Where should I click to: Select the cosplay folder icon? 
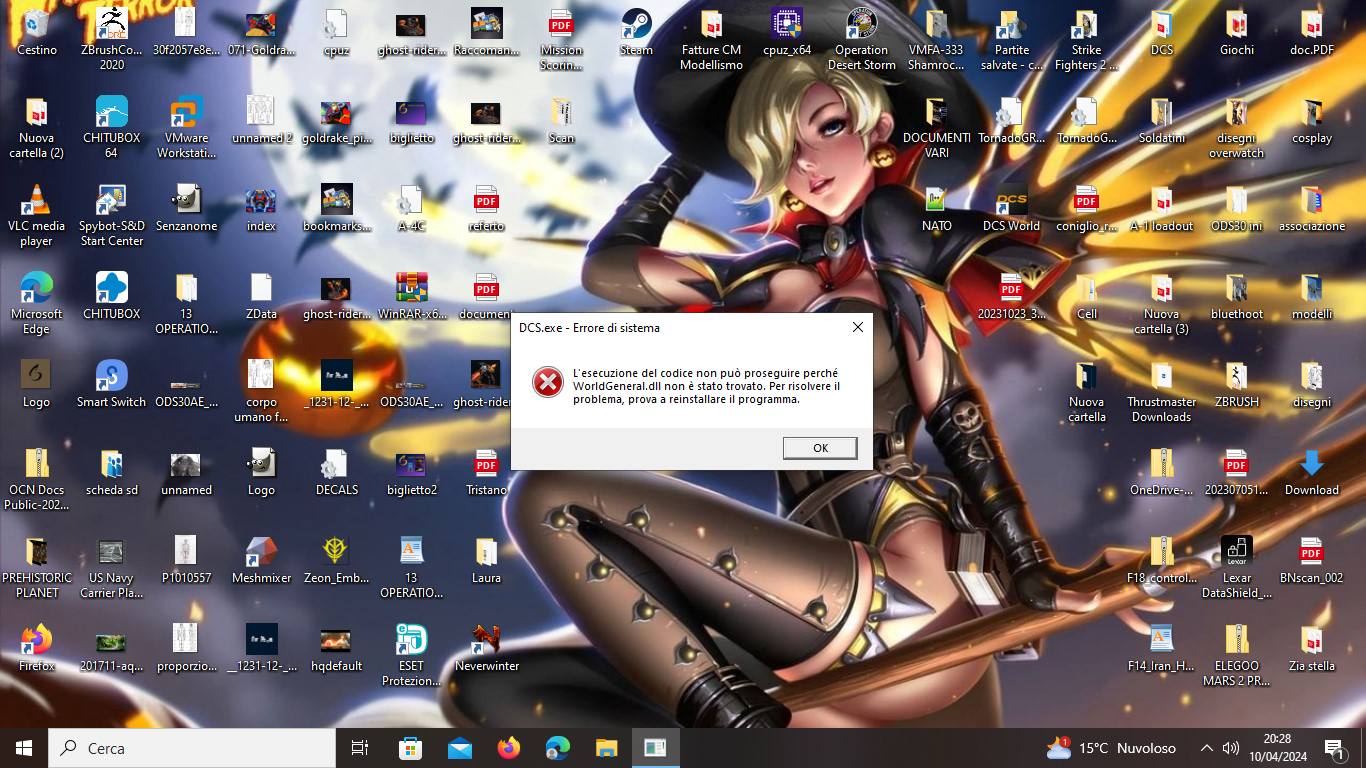tap(1312, 120)
